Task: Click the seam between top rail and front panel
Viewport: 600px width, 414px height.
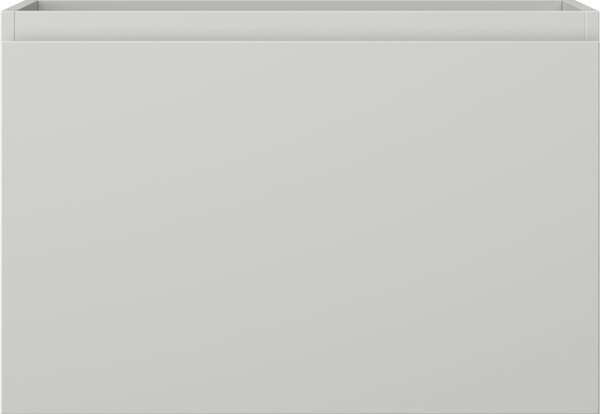Action: [x=300, y=41]
